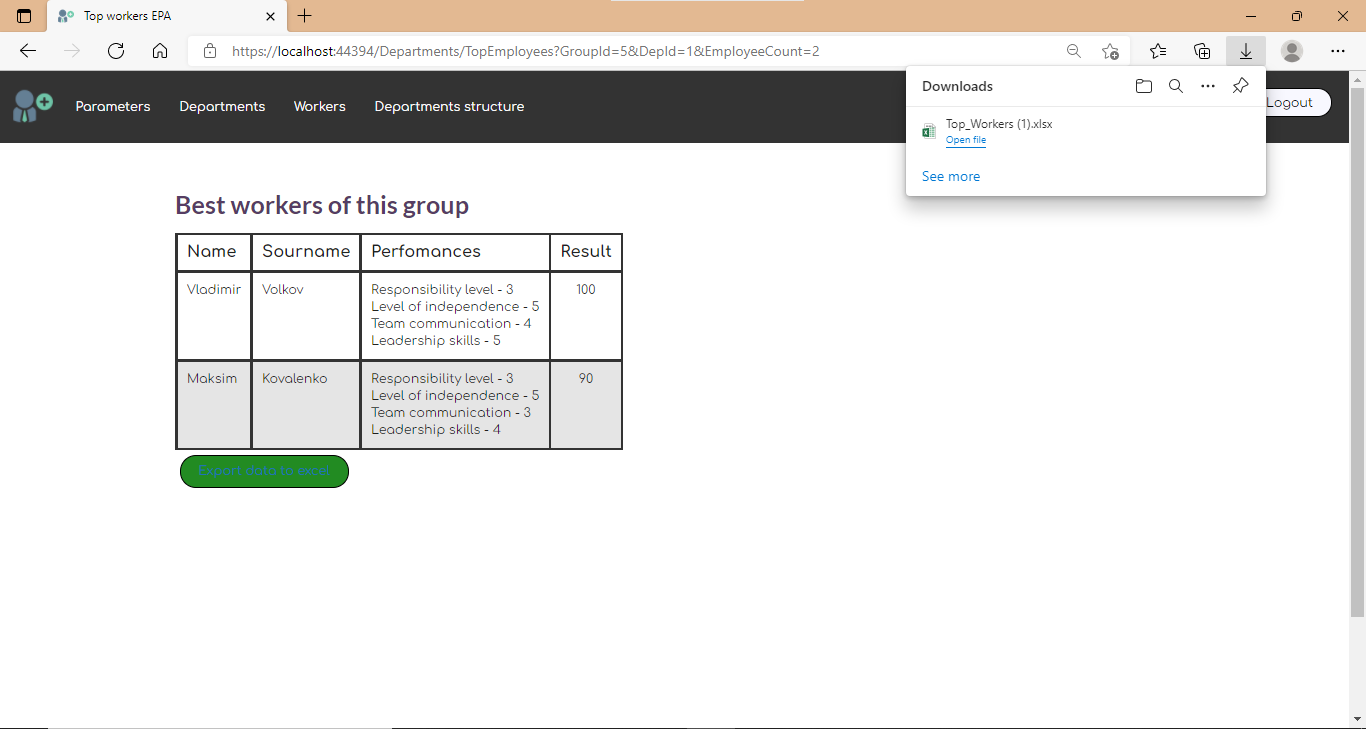Screen dimensions: 1366x729
Task: Click the Downloads panel title
Action: [958, 86]
